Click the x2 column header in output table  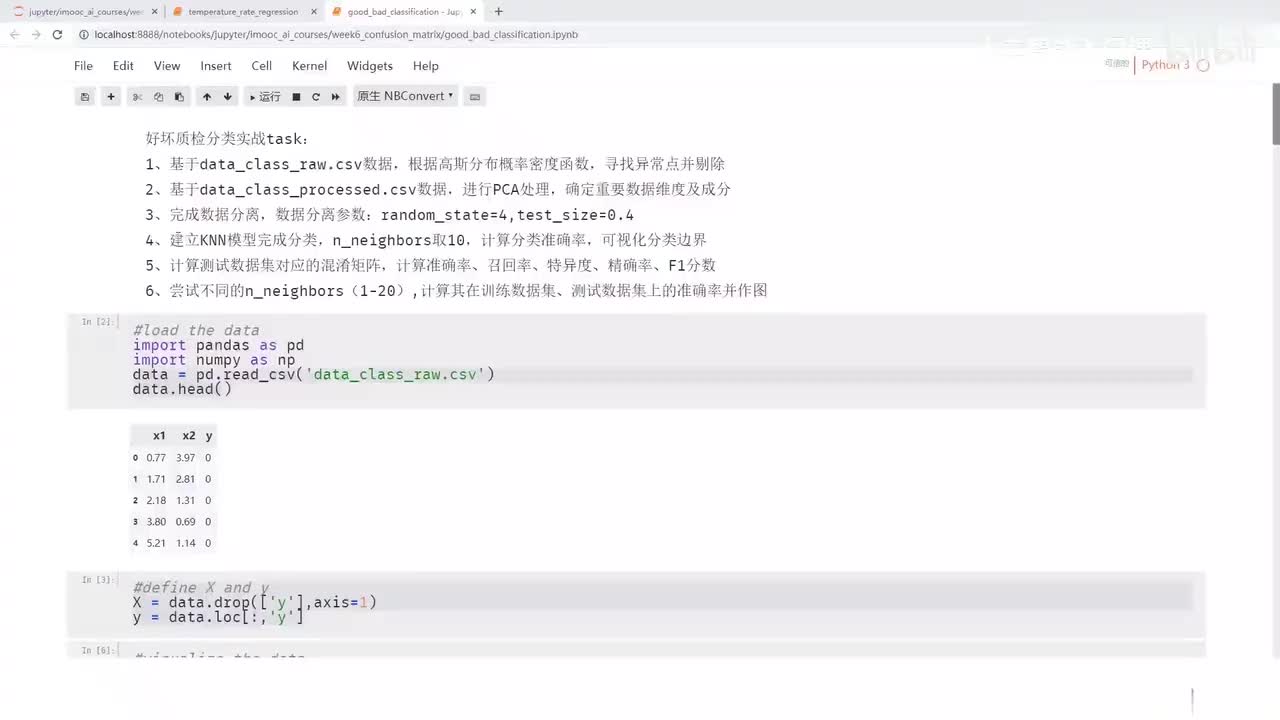coord(189,436)
